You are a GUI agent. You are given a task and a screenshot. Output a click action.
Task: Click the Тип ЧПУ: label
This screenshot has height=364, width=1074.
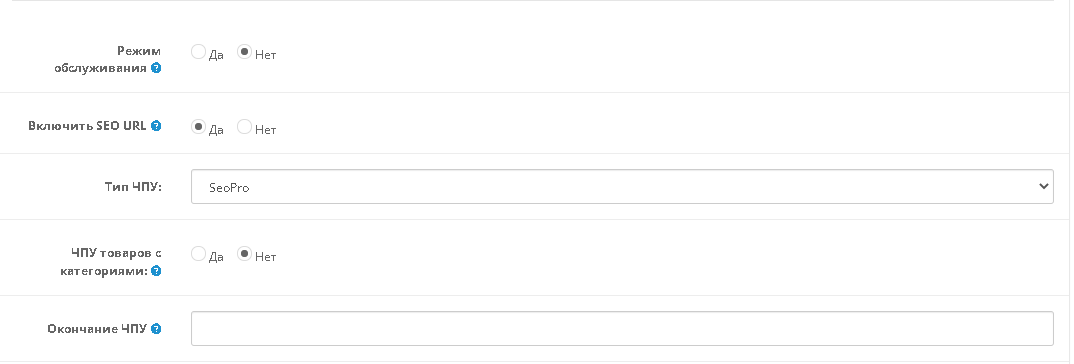click(x=134, y=186)
